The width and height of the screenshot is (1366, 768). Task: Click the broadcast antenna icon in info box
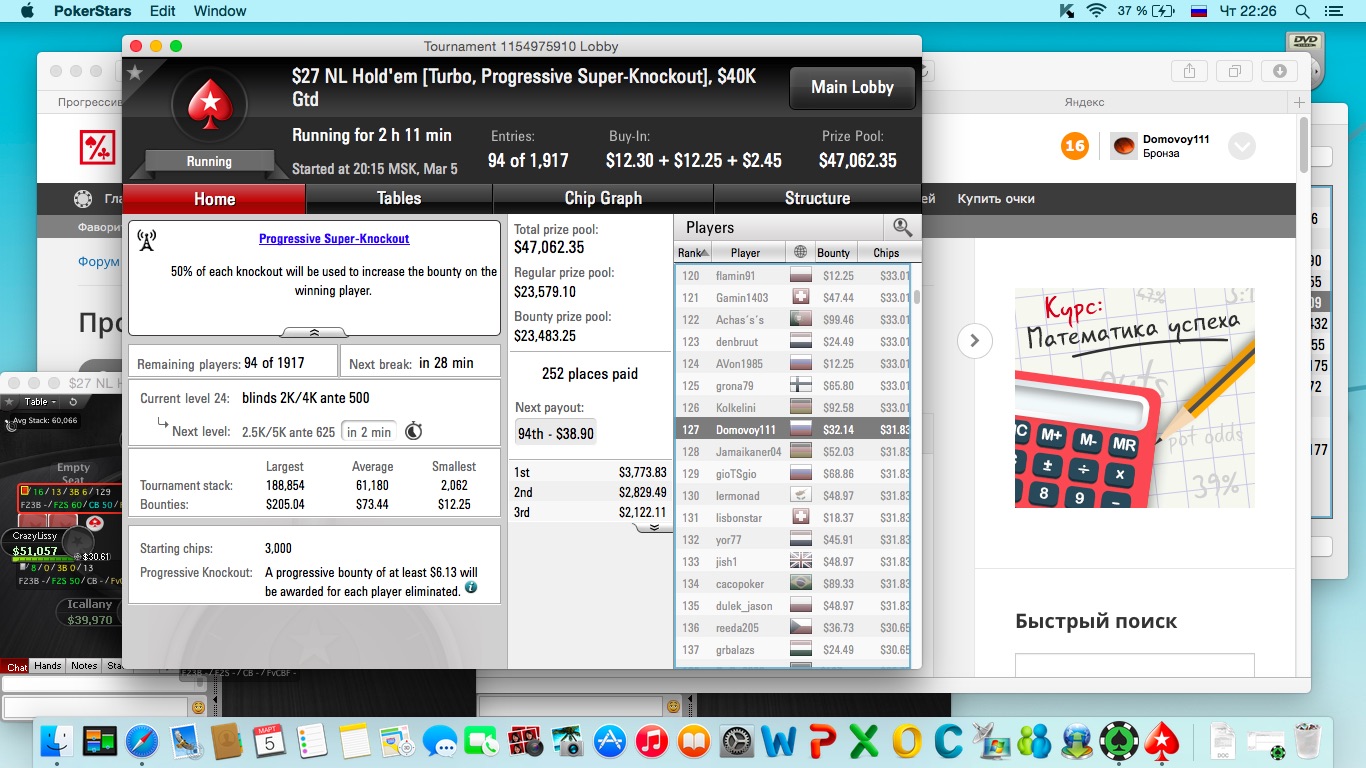(x=146, y=240)
